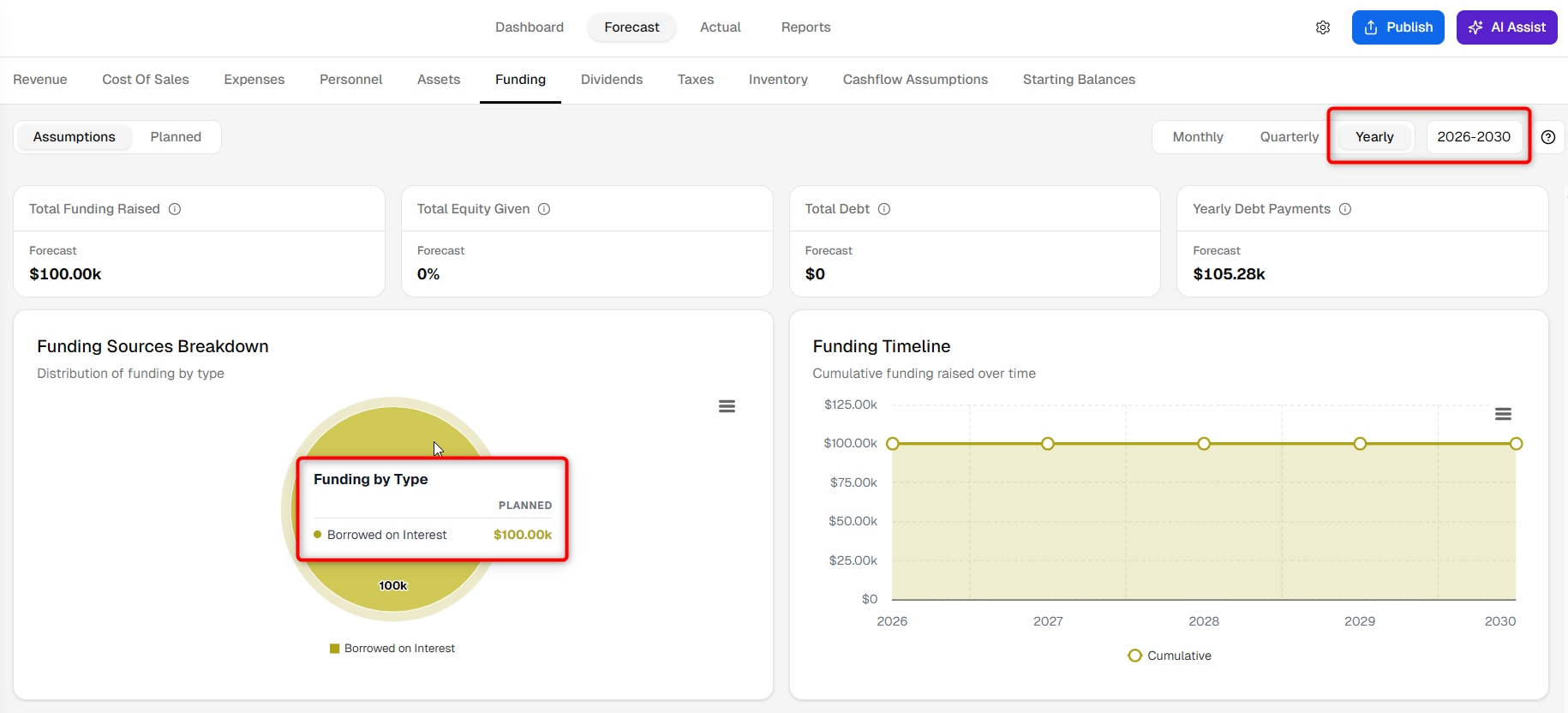
Task: Select the Funding section tab
Action: (520, 80)
